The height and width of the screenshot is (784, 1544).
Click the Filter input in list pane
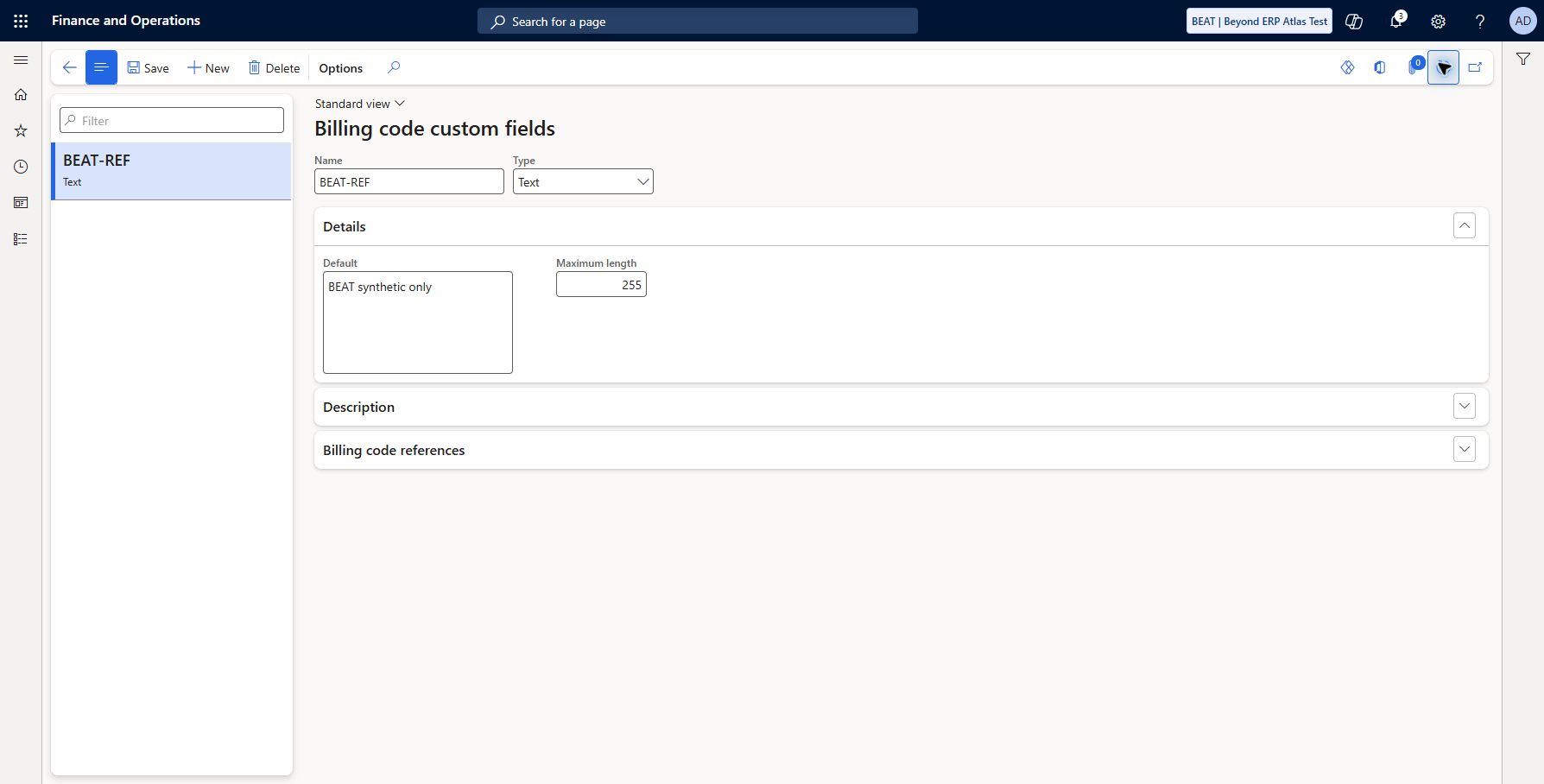[172, 120]
